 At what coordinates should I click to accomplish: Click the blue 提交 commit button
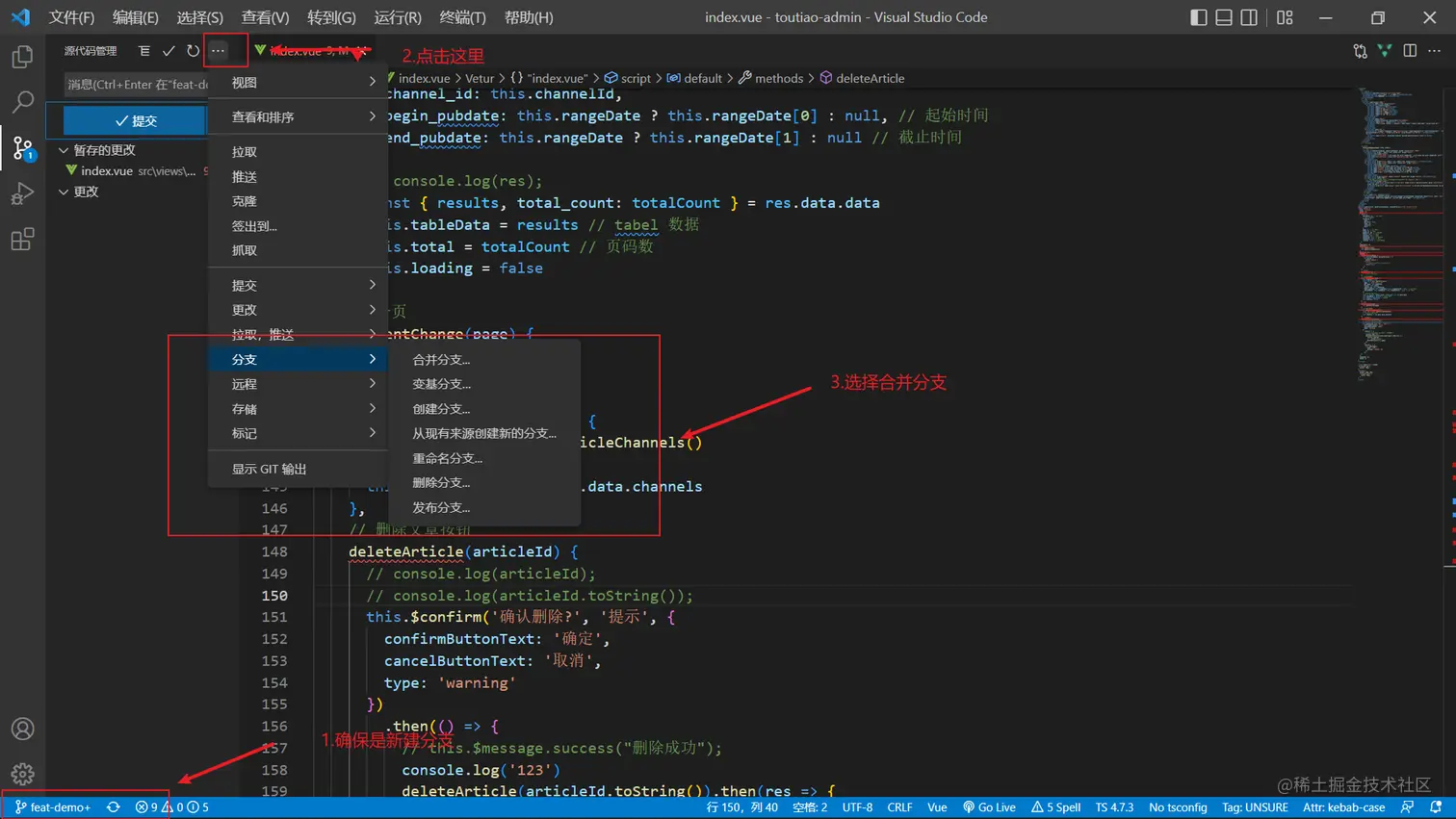pyautogui.click(x=135, y=120)
